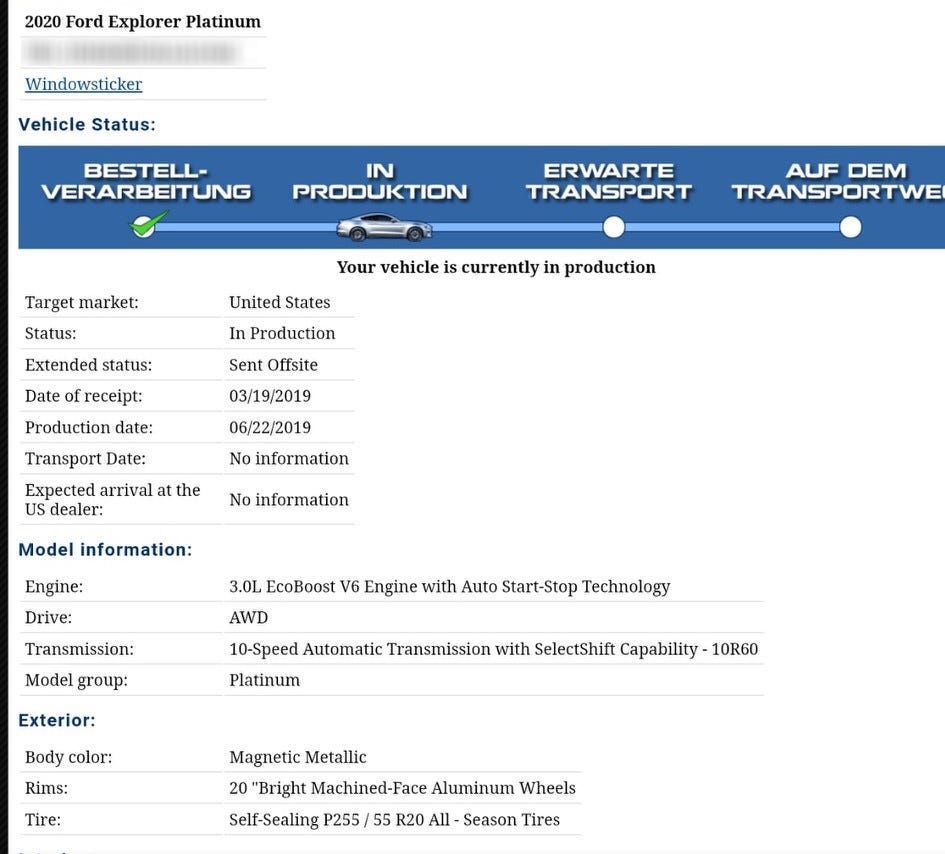Click the expected arrival 'No information' value
Viewport: 945px width, 854px height.
tap(289, 500)
